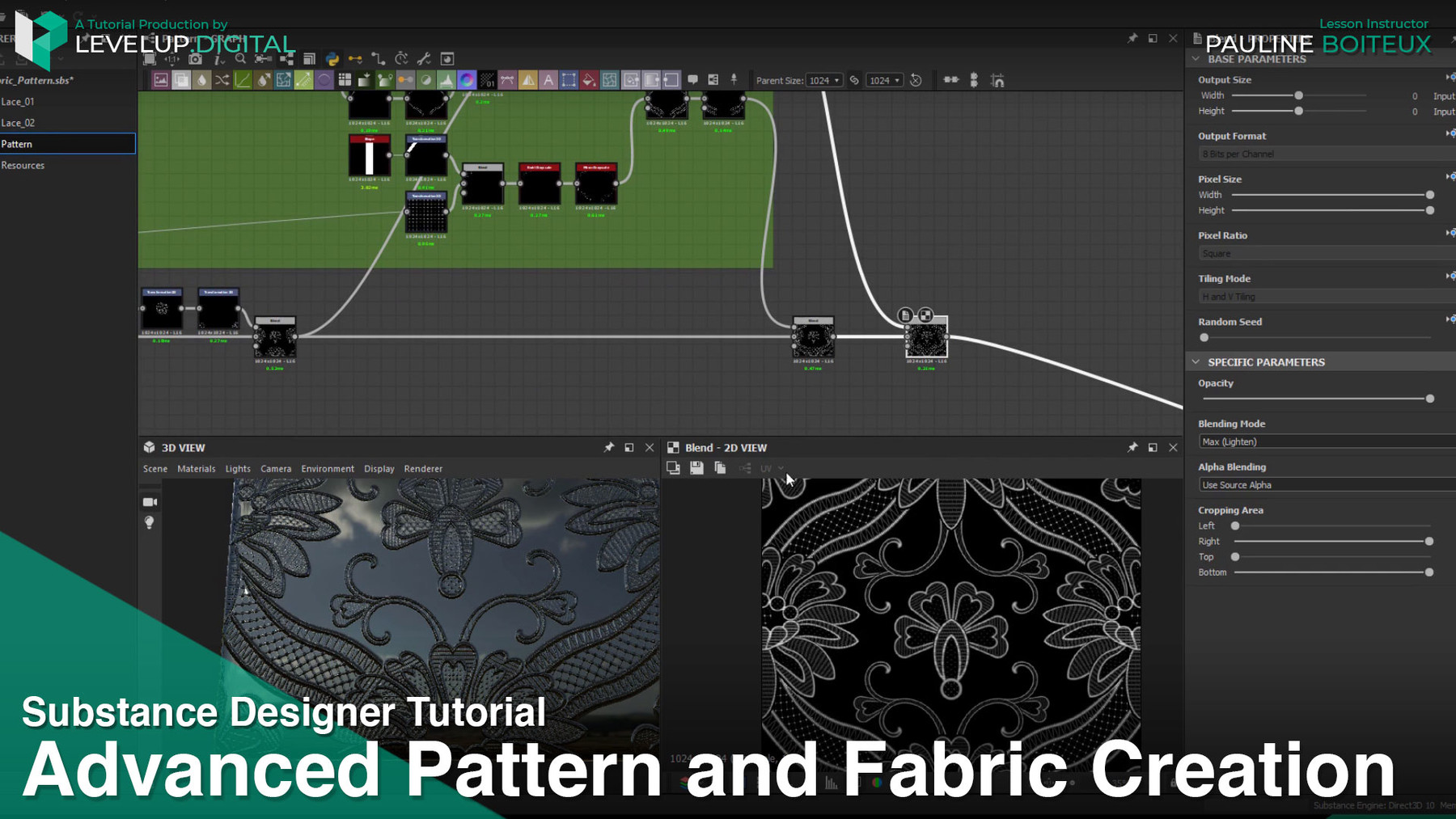Open the Environment menu in 3D View

point(327,468)
